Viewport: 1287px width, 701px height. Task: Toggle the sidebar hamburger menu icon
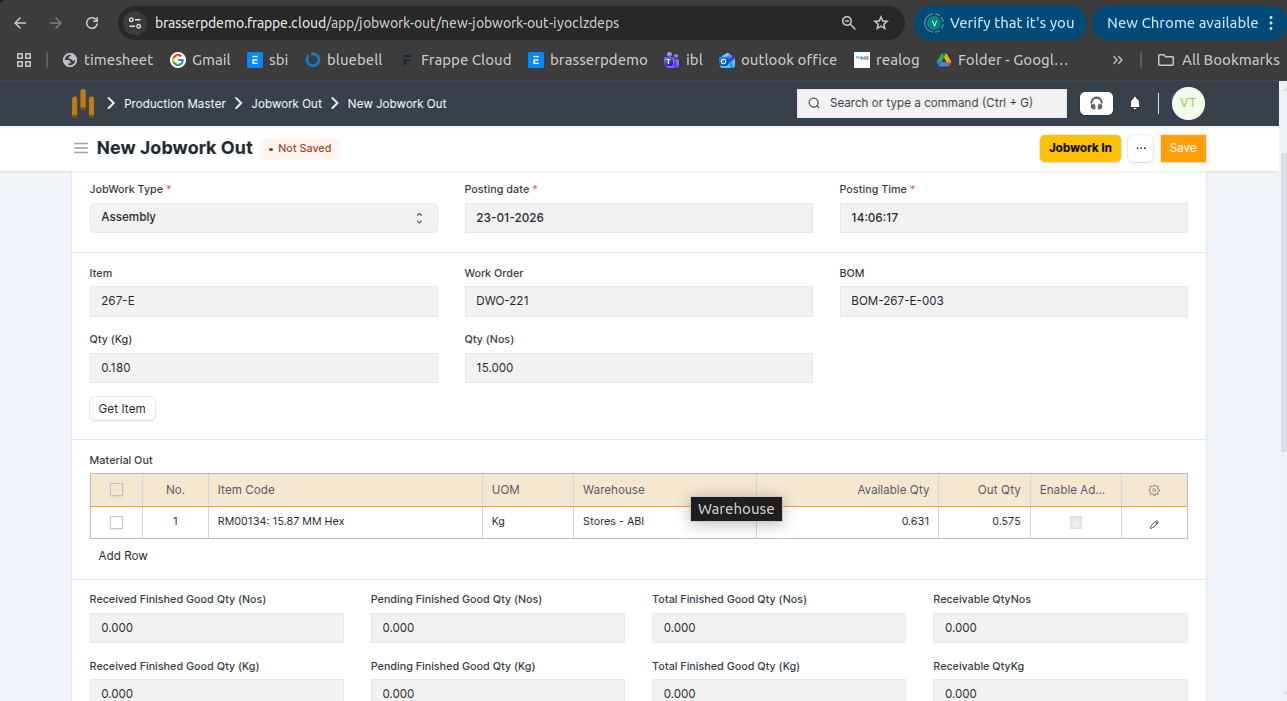click(x=81, y=148)
